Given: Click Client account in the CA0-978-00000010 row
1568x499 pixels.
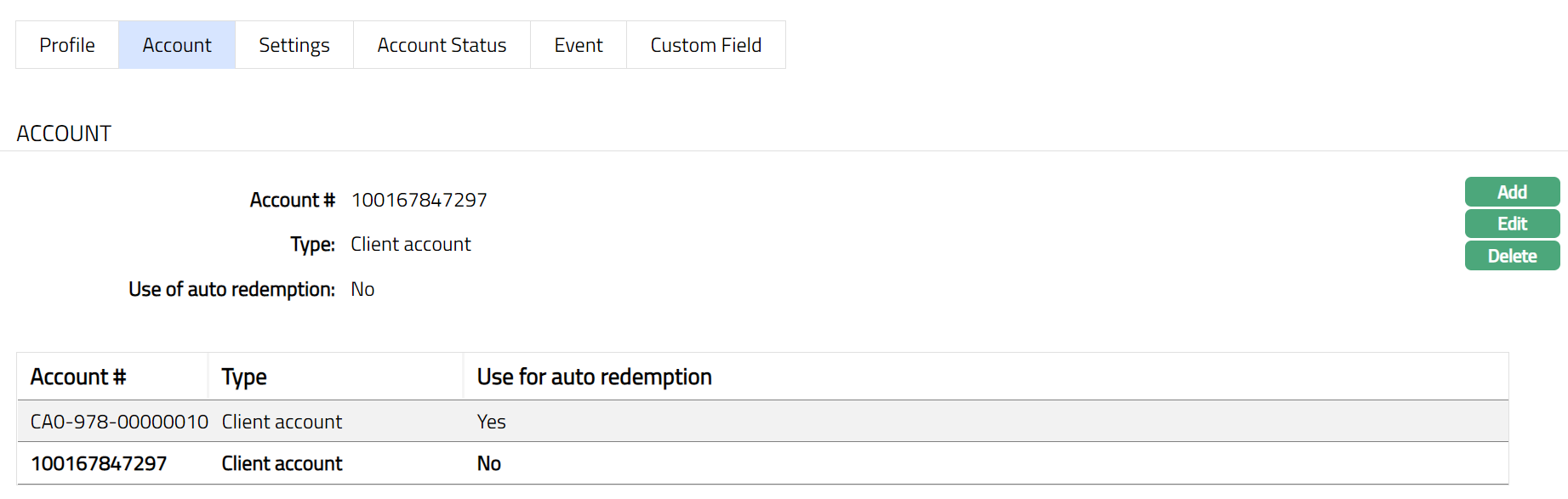Looking at the screenshot, I should [x=282, y=422].
